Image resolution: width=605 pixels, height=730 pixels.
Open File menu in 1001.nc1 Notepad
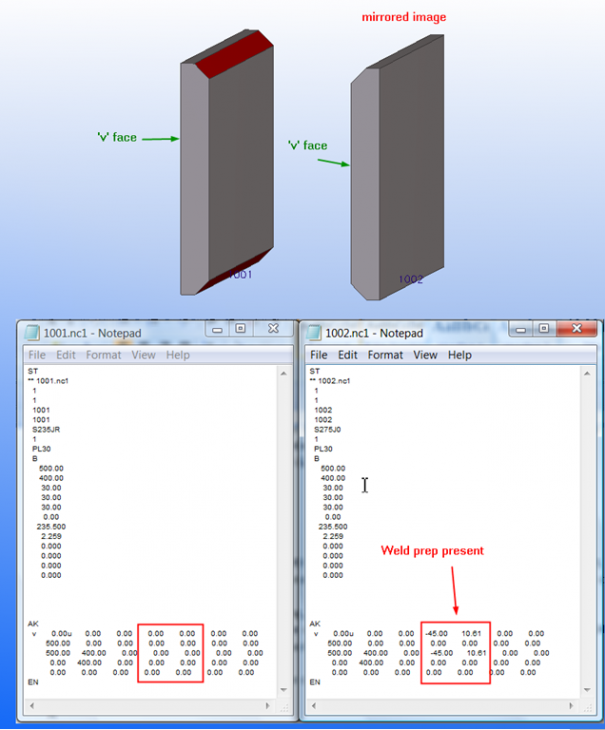pos(37,355)
